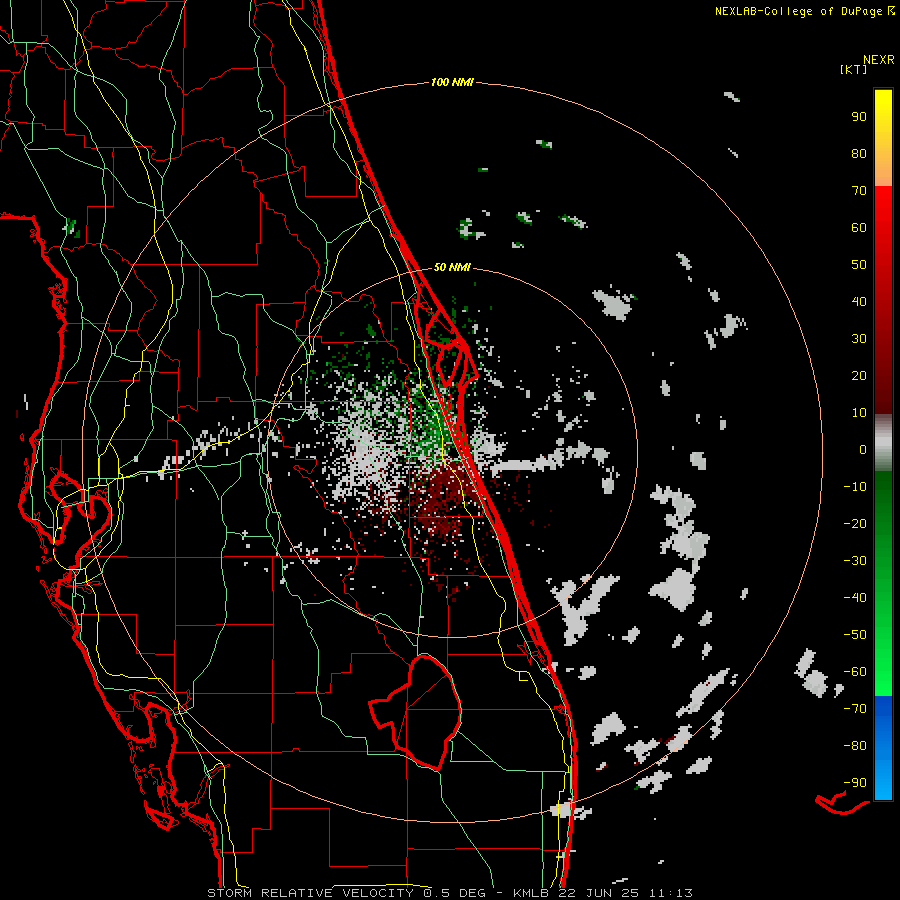Select the "22 JUN 25" date in caption
This screenshot has width=900, height=900.
coord(599,893)
